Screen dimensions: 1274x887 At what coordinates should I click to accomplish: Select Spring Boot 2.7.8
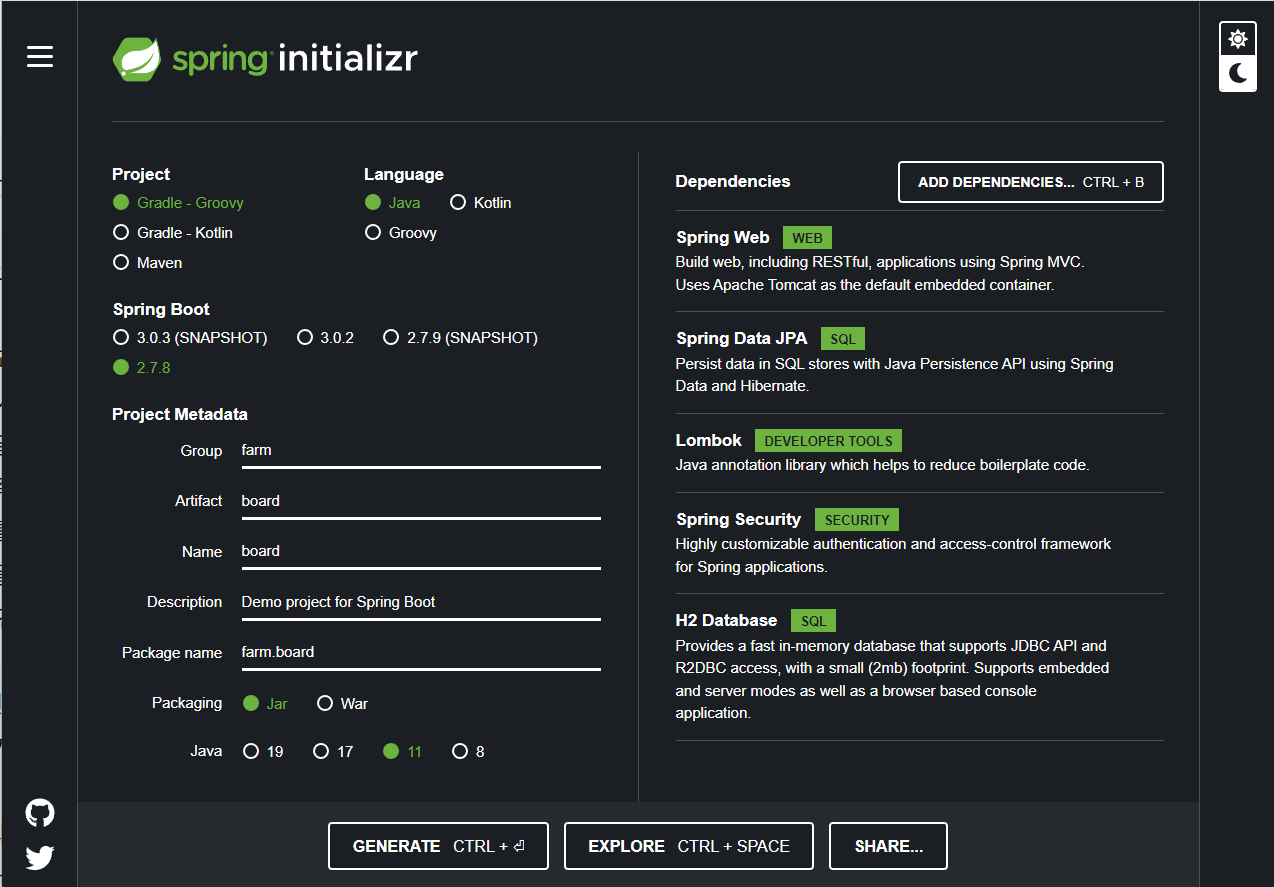tap(141, 367)
